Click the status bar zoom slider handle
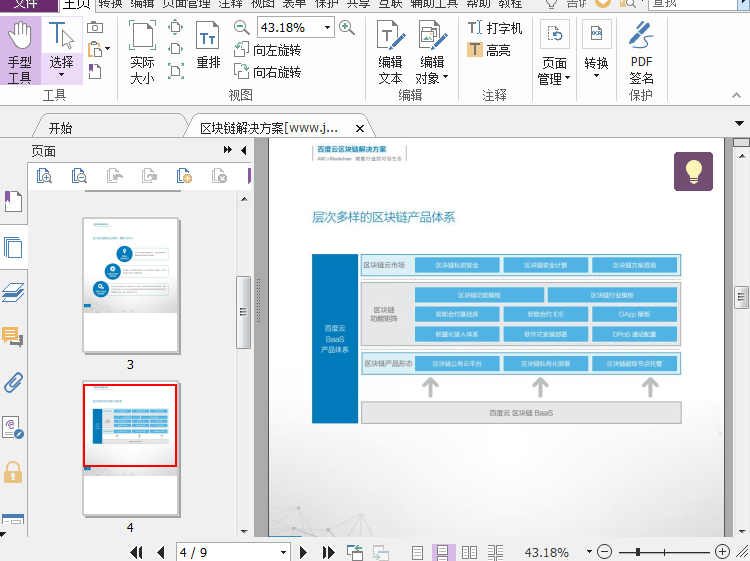Viewport: 750px width, 561px height. (638, 552)
